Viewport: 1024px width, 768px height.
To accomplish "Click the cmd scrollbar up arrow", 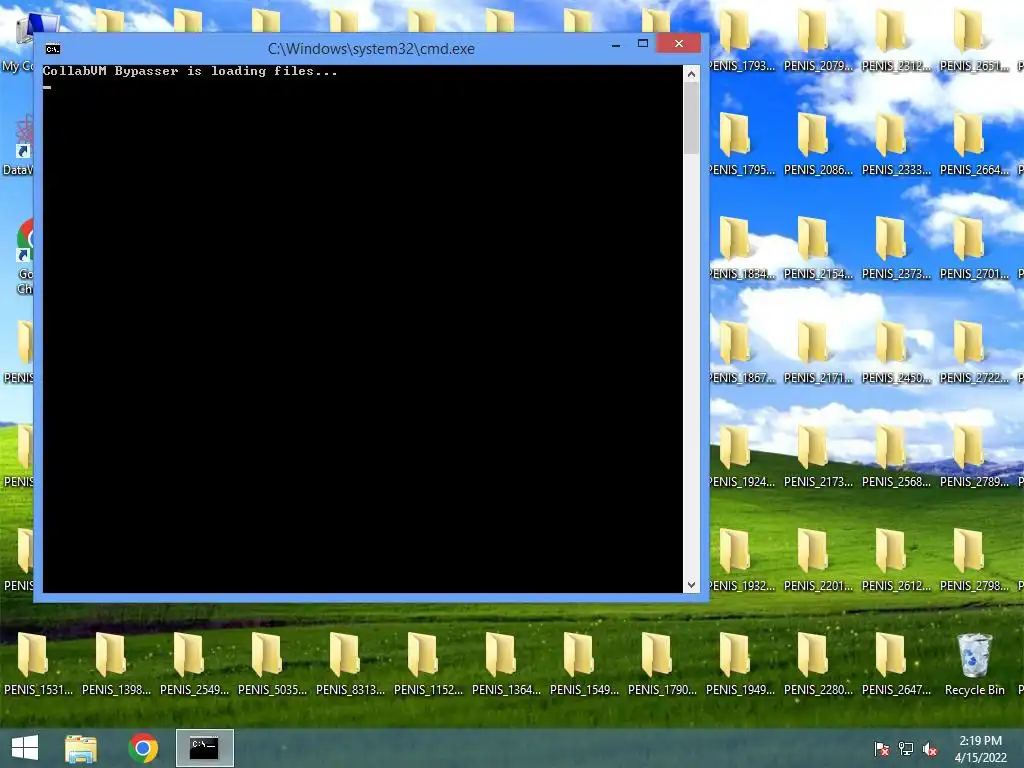I will (x=691, y=74).
